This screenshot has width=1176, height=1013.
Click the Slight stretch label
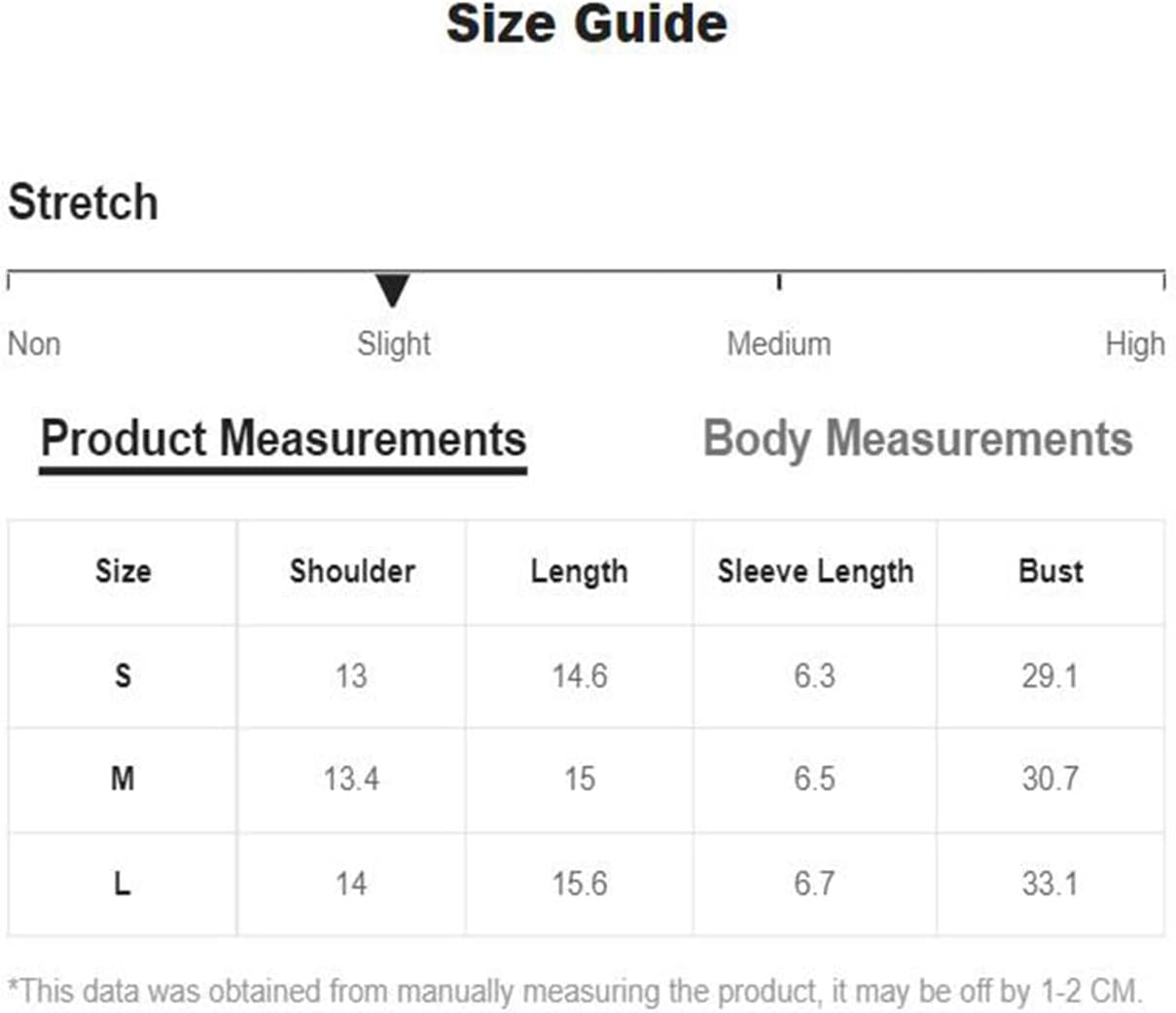coord(393,344)
